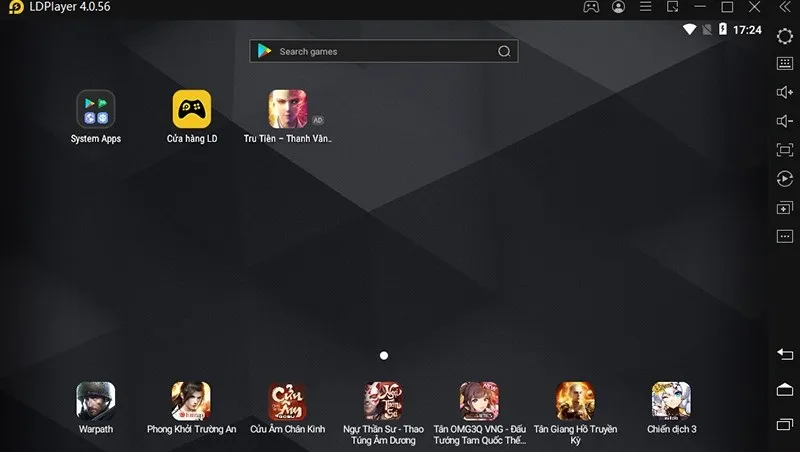The image size is (800, 452).
Task: Open the Tru Tiên – Thanh Vân game ad
Action: pos(287,109)
